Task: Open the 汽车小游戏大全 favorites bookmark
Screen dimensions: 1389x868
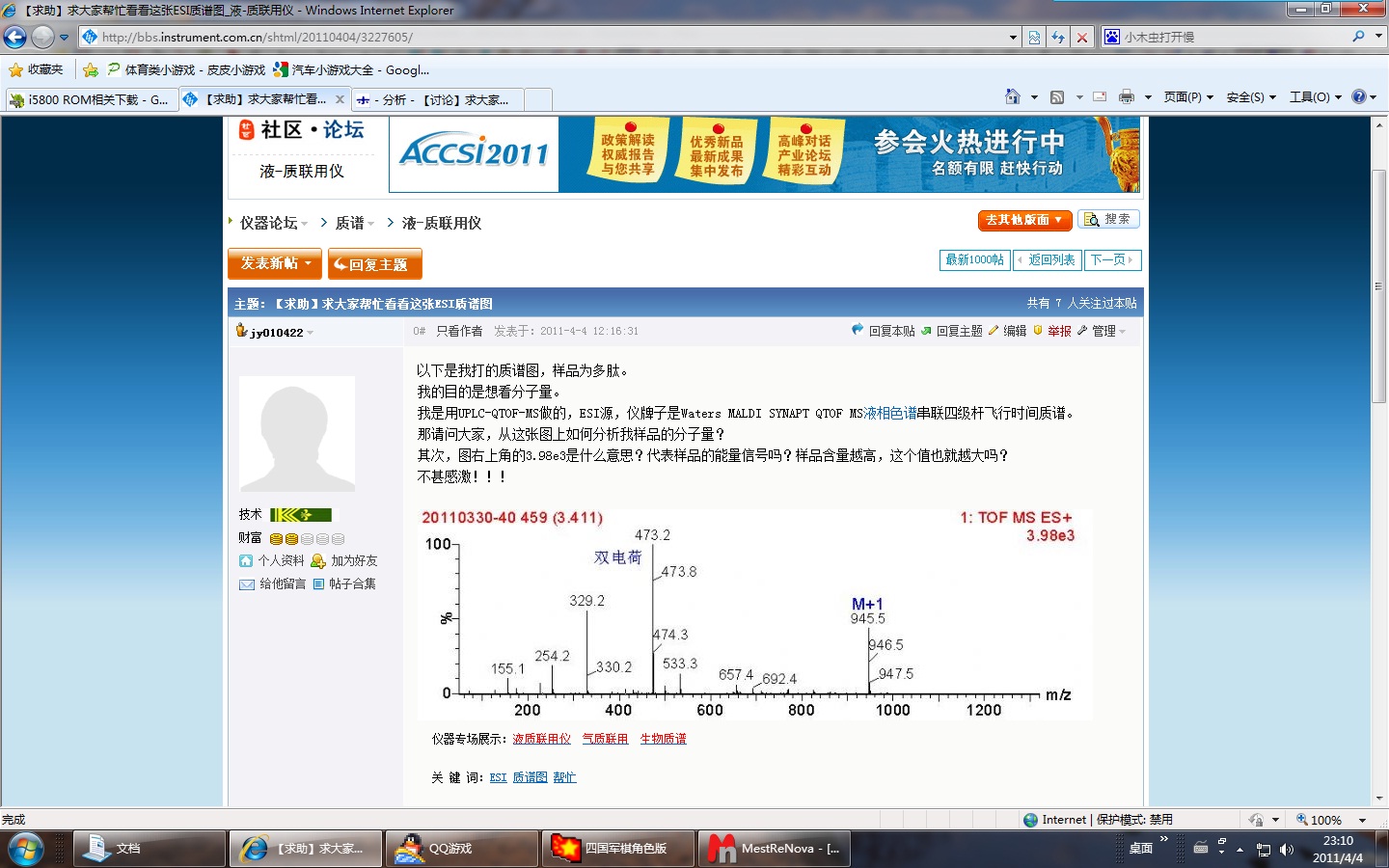Action: point(351,69)
